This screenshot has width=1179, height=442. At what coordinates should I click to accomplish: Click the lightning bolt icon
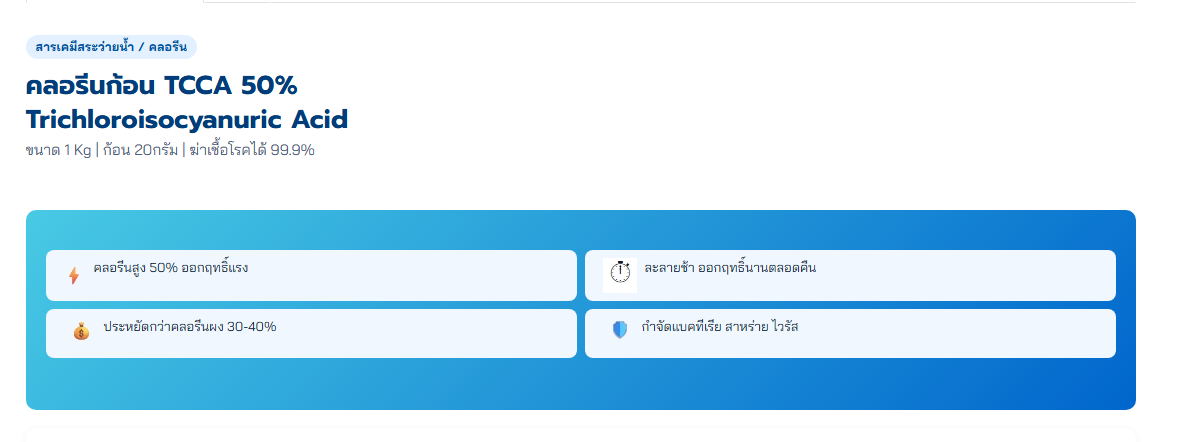click(x=74, y=276)
